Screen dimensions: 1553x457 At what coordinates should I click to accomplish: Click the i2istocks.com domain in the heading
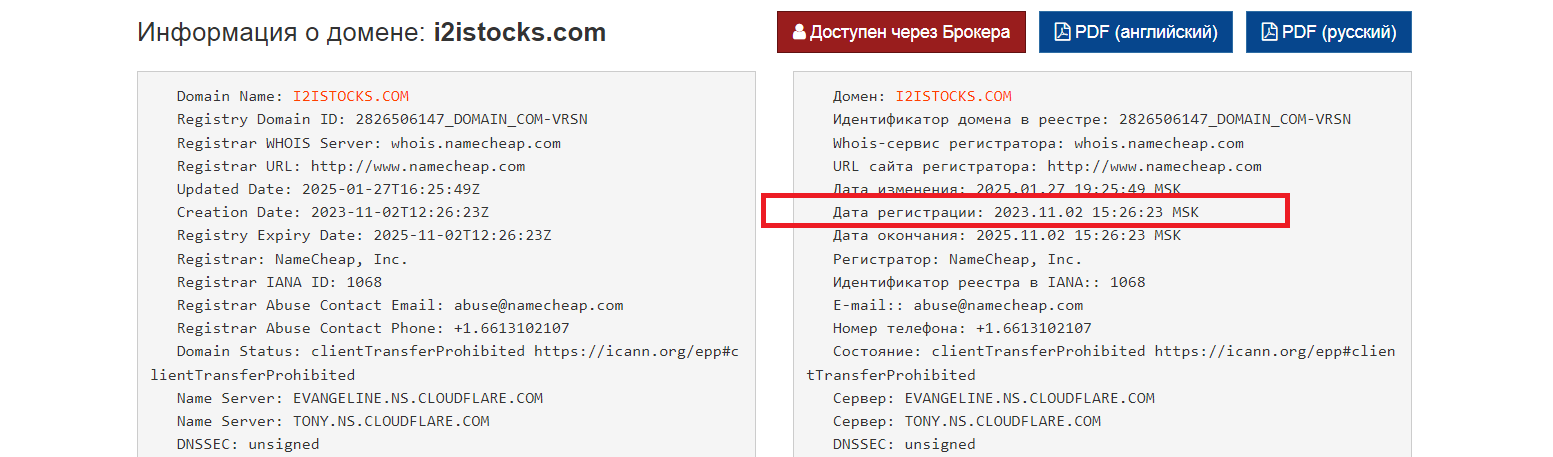[x=519, y=32]
